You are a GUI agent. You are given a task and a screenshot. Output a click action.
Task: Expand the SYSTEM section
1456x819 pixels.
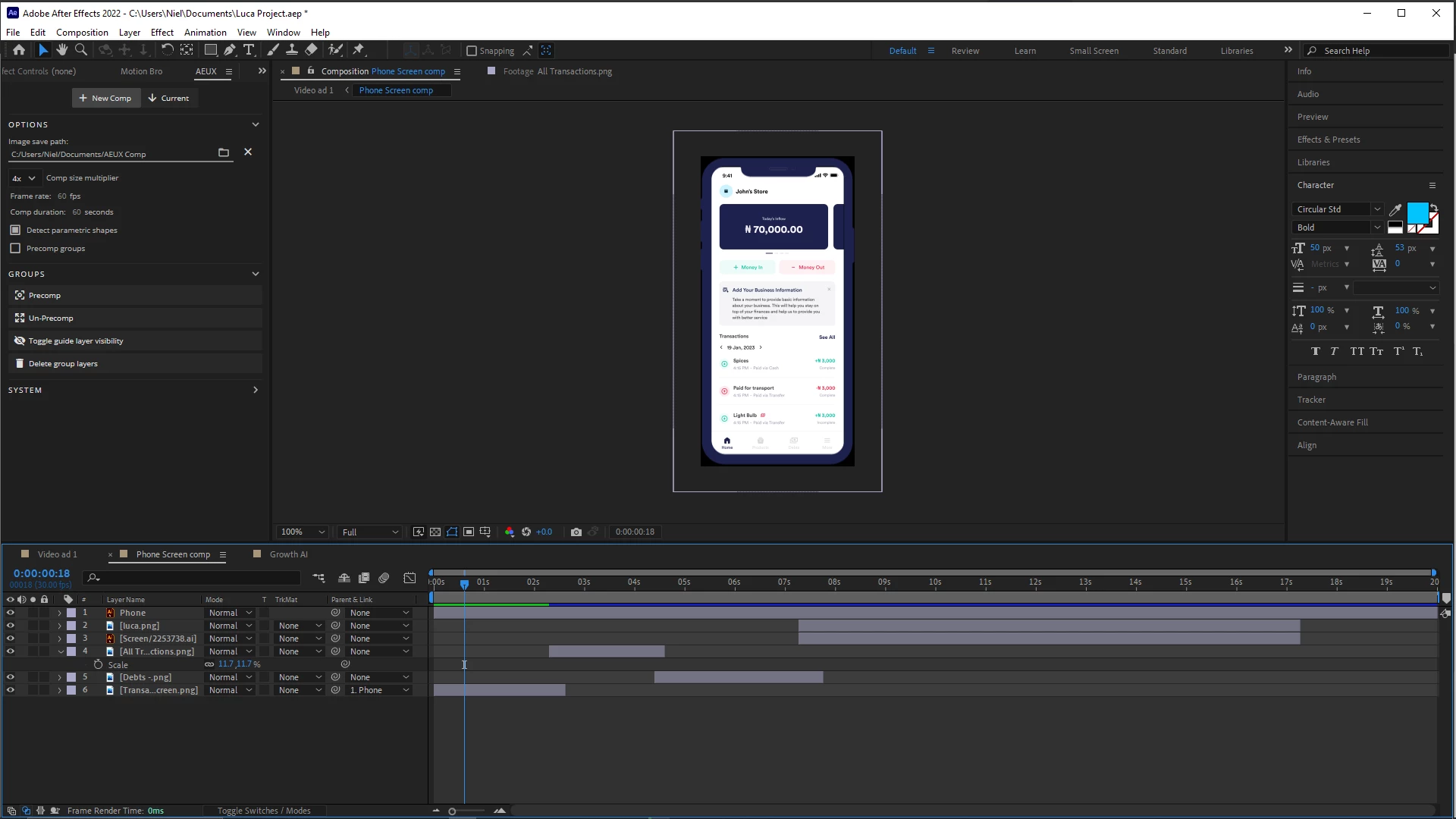pos(255,390)
